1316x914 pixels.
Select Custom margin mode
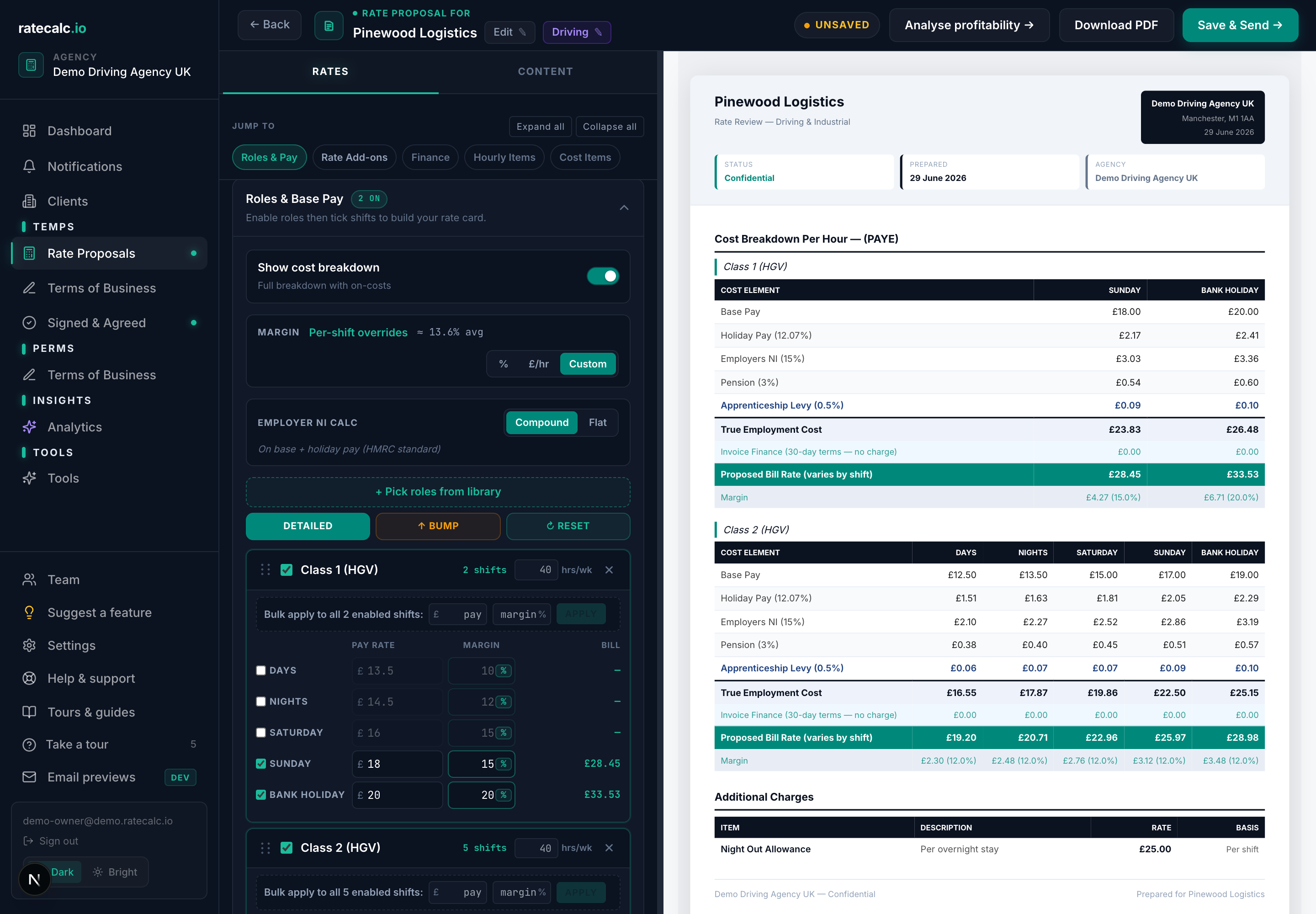(x=588, y=364)
